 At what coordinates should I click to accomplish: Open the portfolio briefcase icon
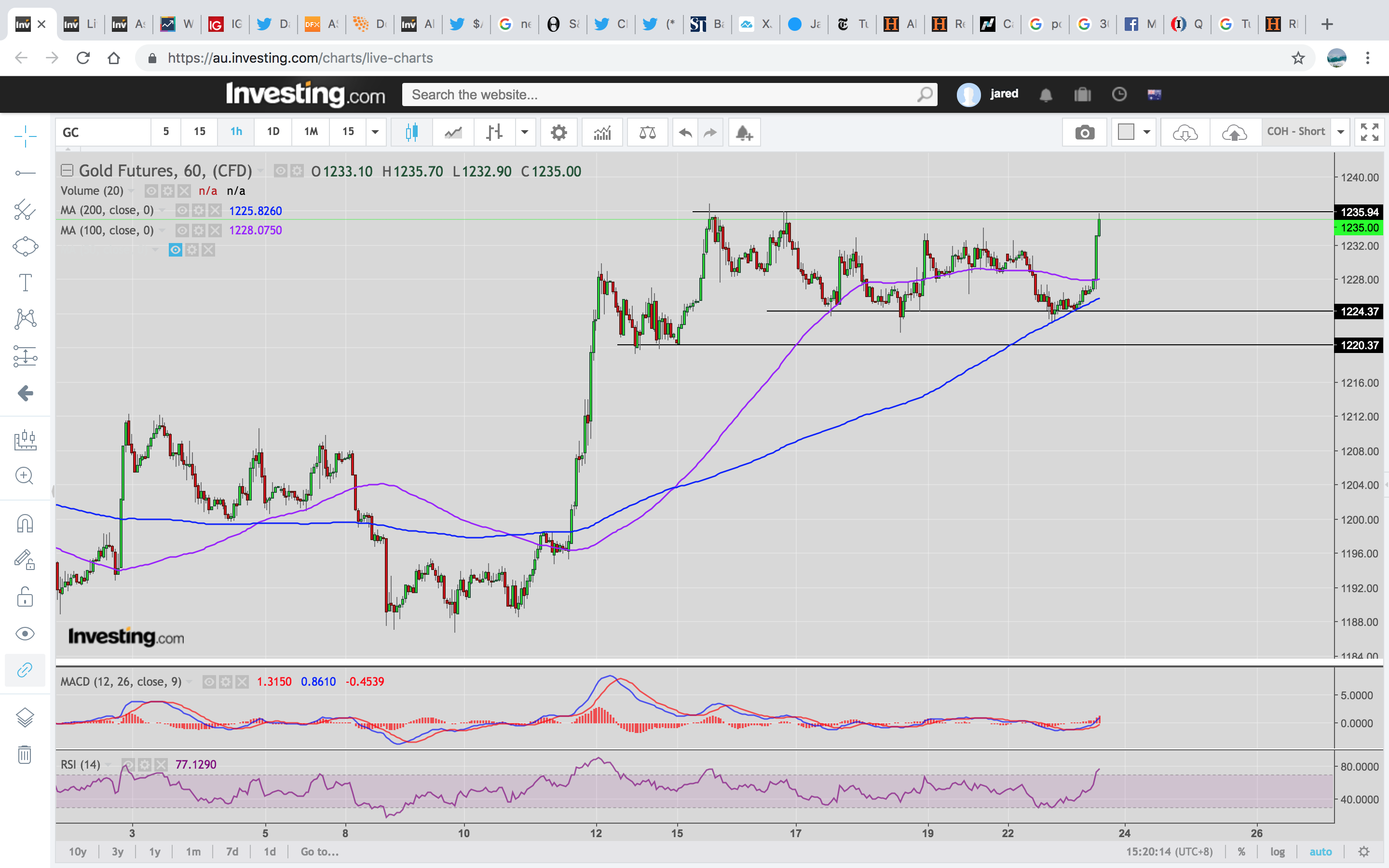pyautogui.click(x=1082, y=95)
